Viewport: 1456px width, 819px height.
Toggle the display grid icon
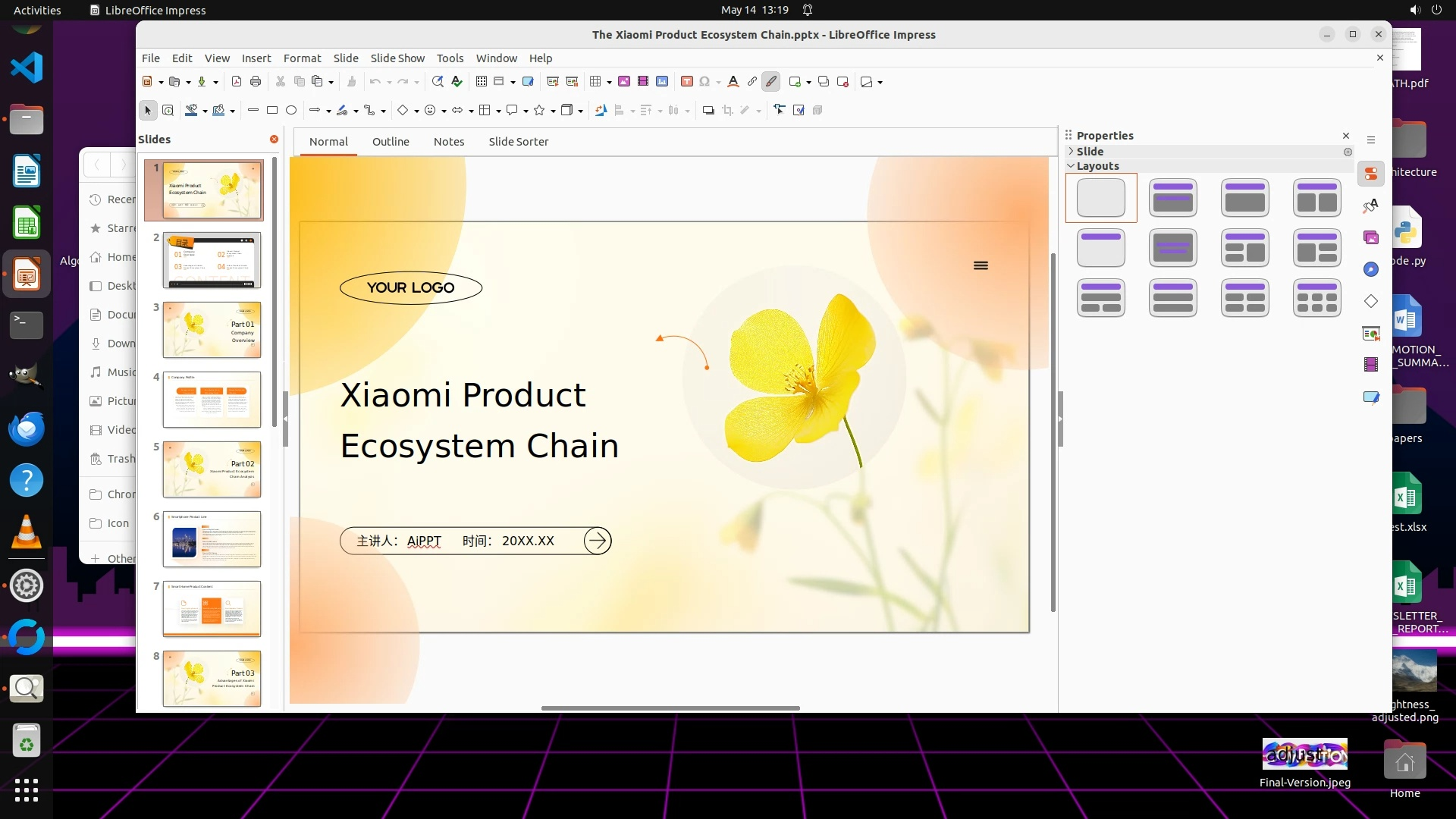pos(481,82)
